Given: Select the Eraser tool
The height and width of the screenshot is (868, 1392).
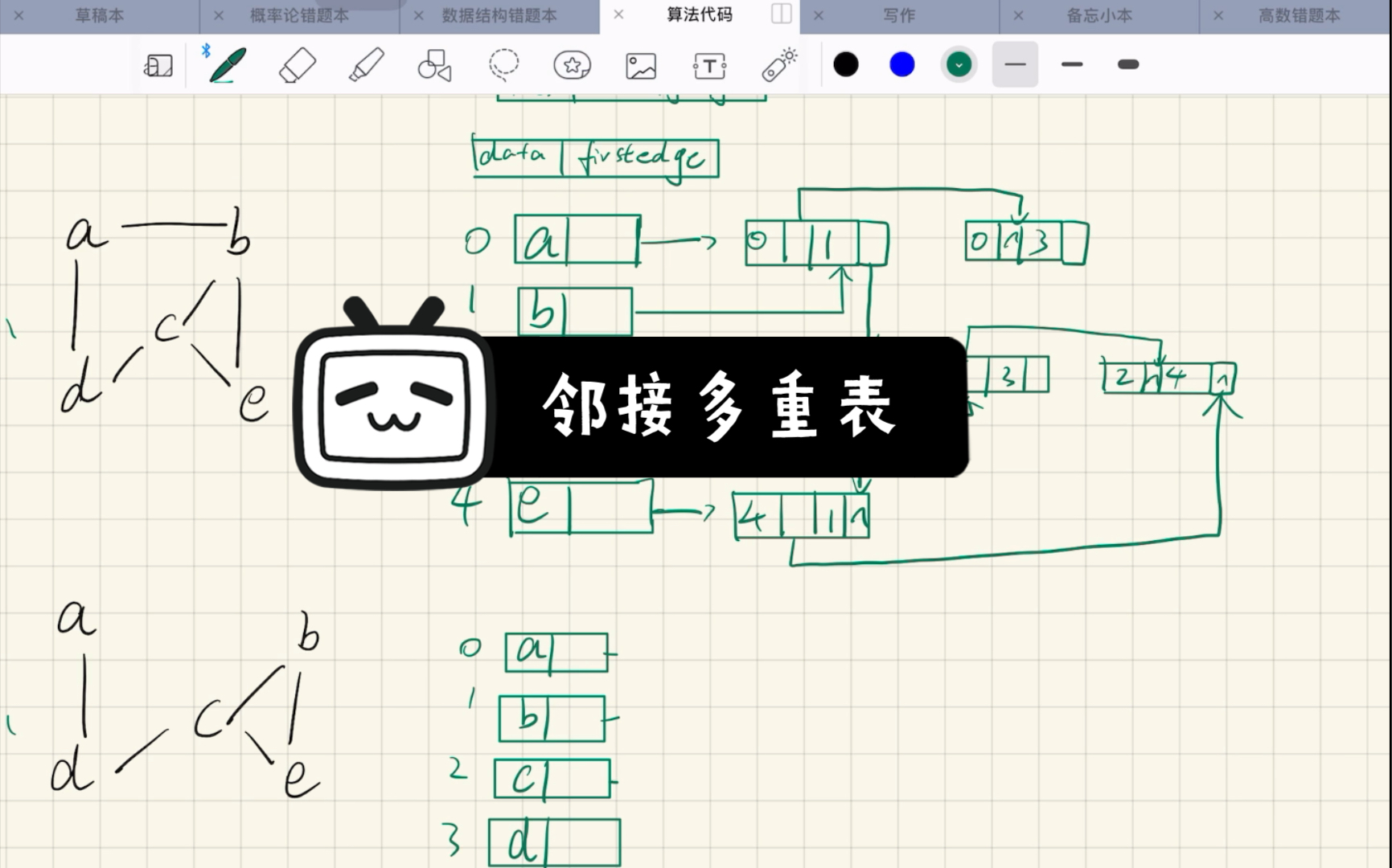Looking at the screenshot, I should [x=297, y=65].
